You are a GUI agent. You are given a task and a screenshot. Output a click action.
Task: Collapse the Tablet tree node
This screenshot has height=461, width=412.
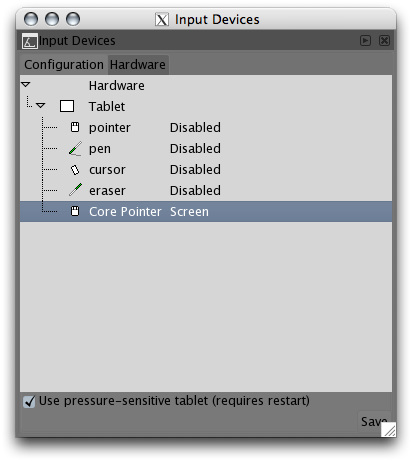(x=40, y=106)
